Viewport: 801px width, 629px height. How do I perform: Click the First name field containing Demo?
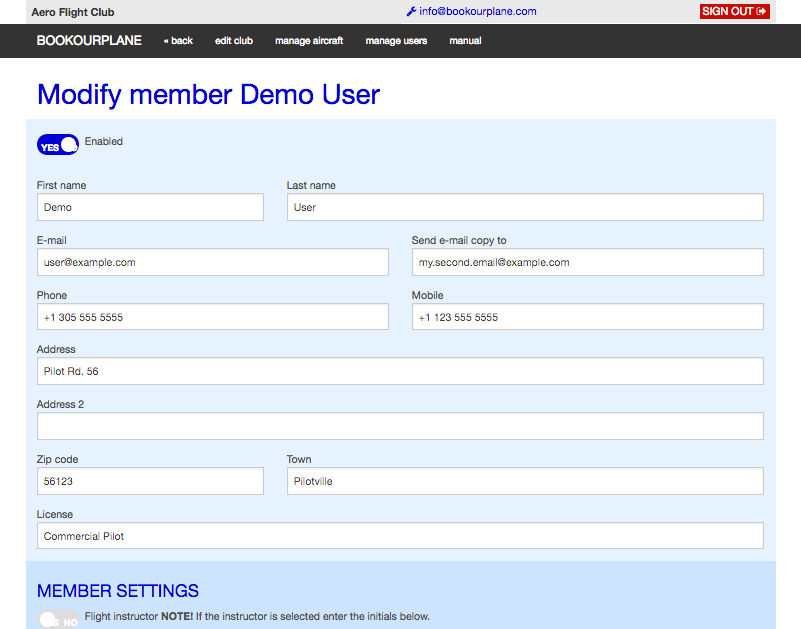point(150,207)
